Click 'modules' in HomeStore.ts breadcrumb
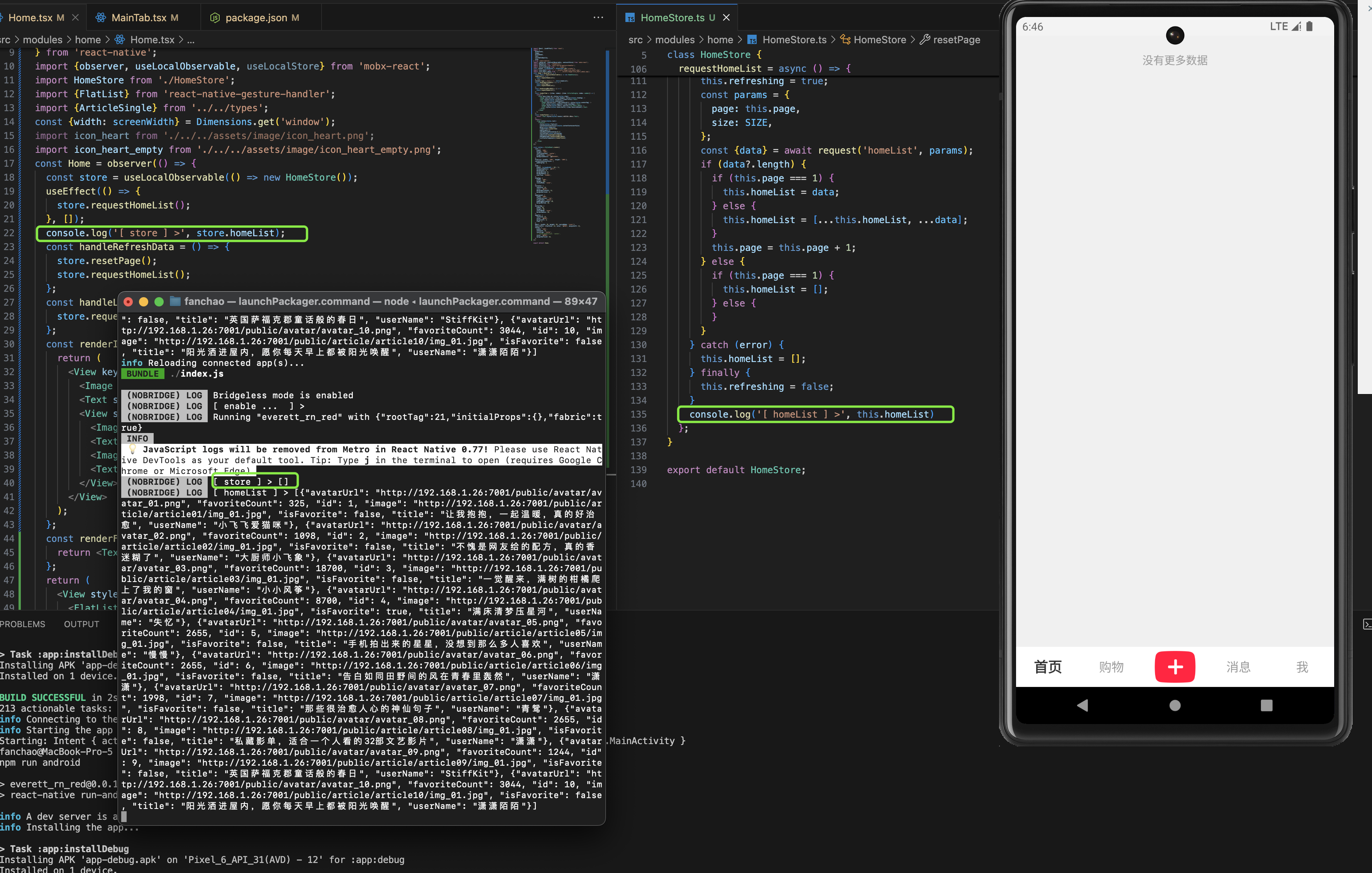The image size is (1372, 873). [x=674, y=39]
